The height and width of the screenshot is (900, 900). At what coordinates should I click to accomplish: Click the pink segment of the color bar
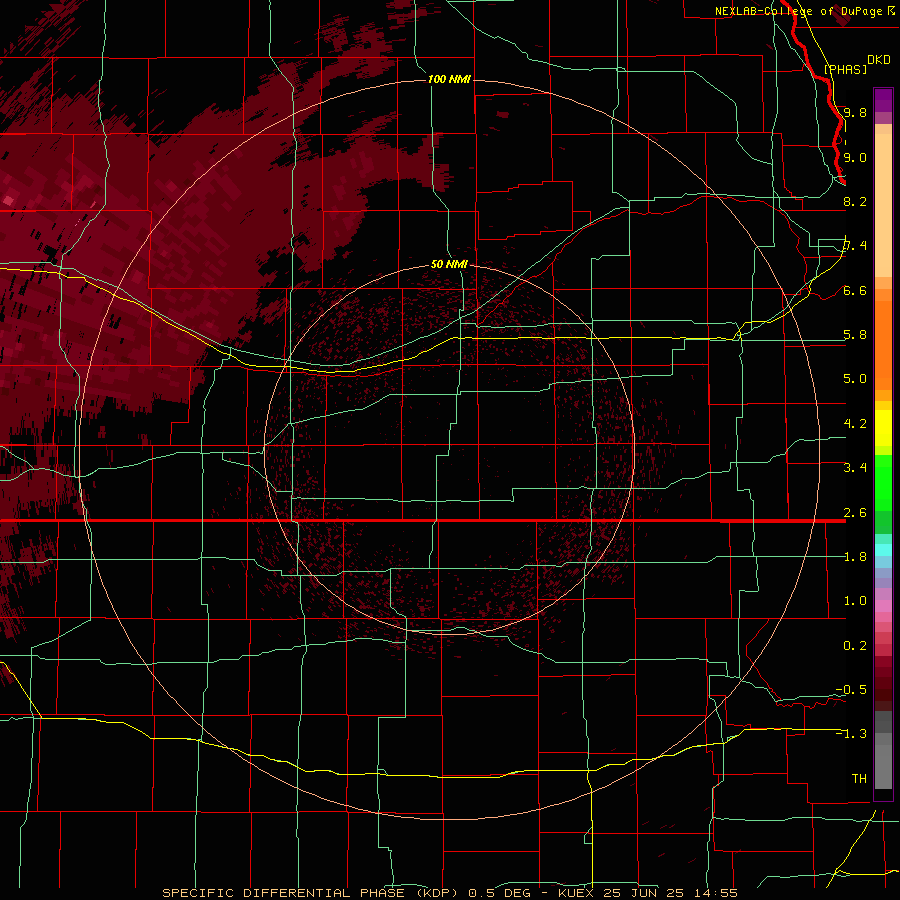(883, 606)
